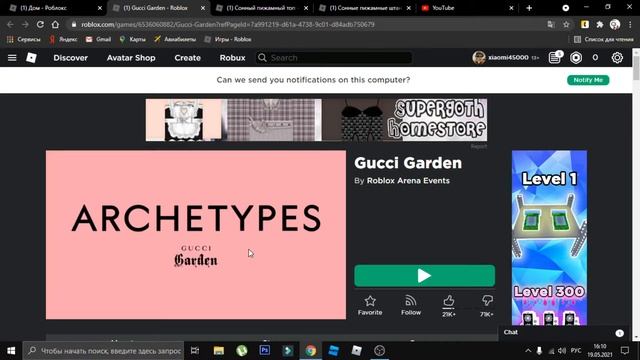Image resolution: width=640 pixels, height=360 pixels.
Task: Click the Windows taskbar search box
Action: 103,351
